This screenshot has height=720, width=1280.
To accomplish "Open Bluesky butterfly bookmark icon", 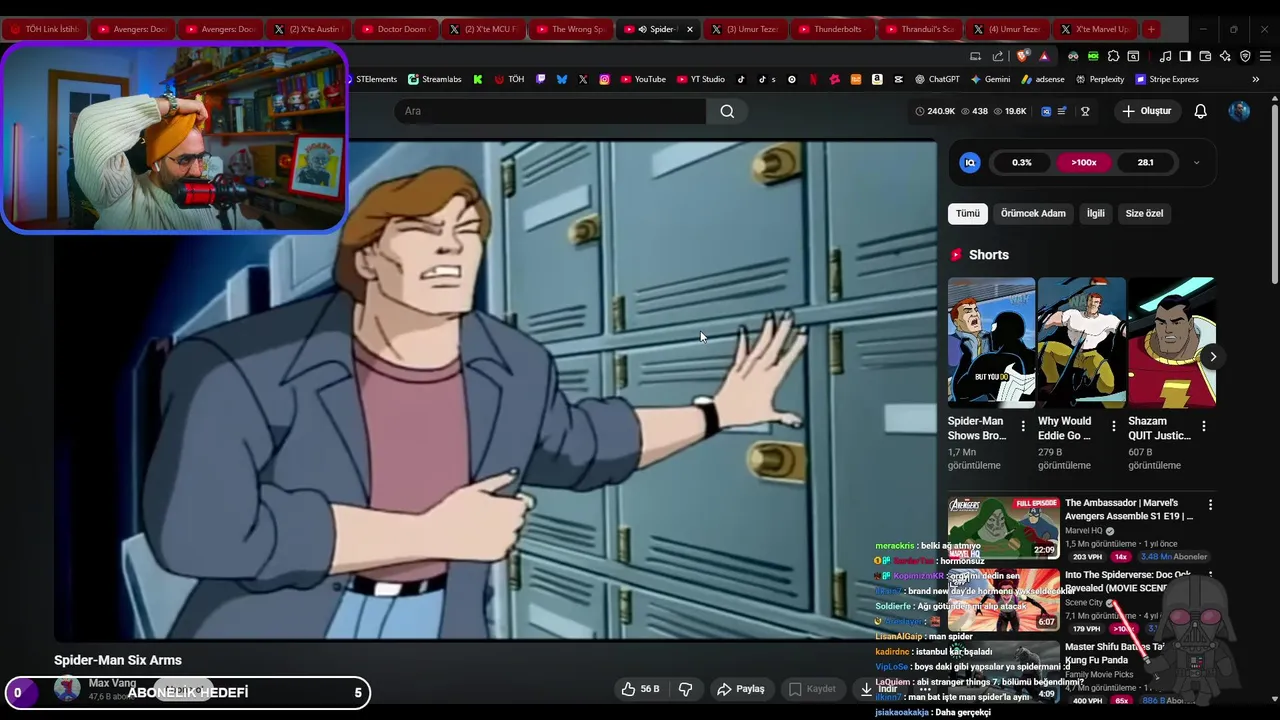I will (562, 79).
